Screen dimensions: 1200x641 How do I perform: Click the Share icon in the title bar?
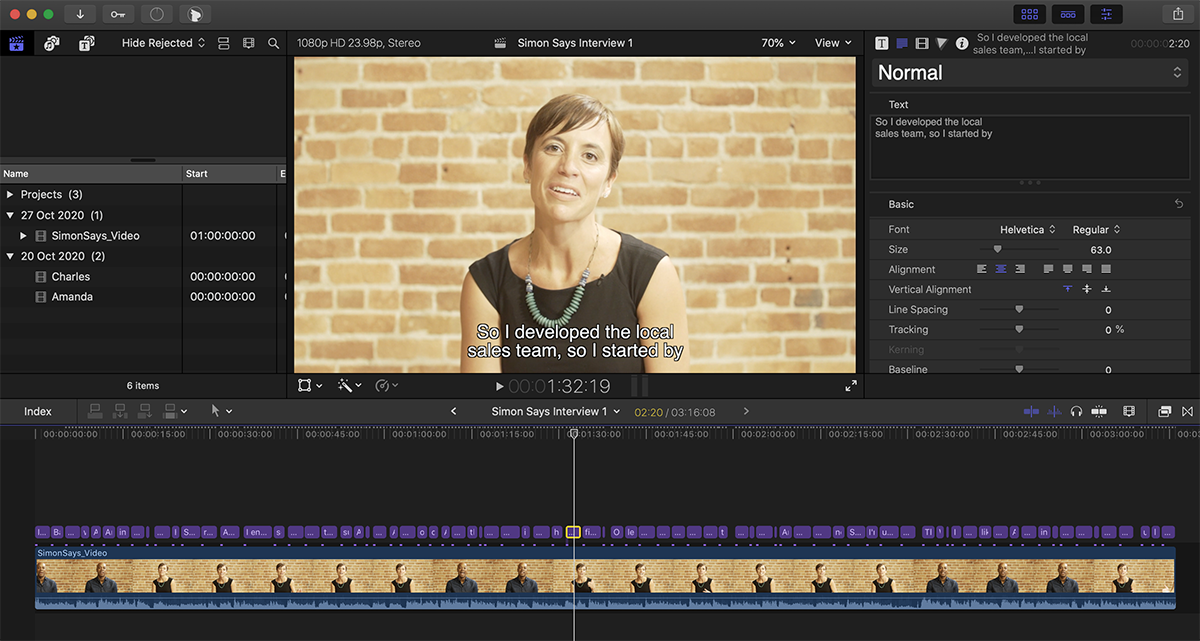pyautogui.click(x=1177, y=14)
